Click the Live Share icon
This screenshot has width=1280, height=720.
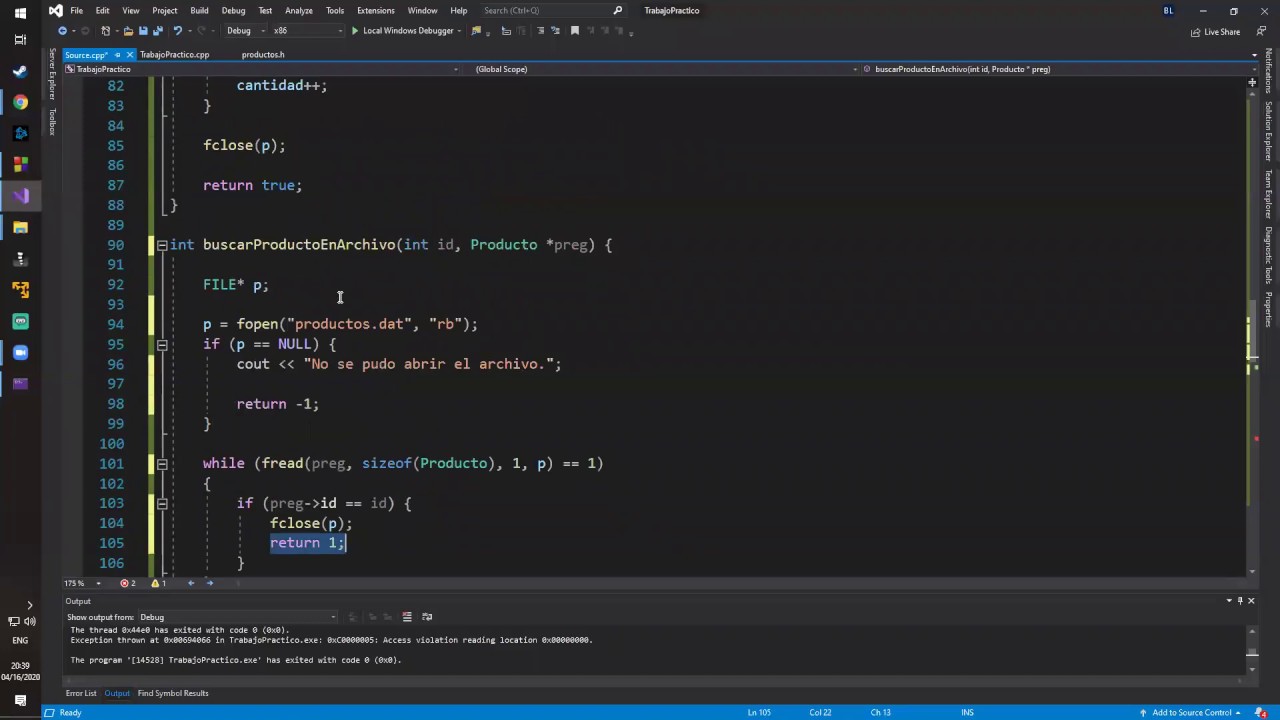click(1196, 32)
